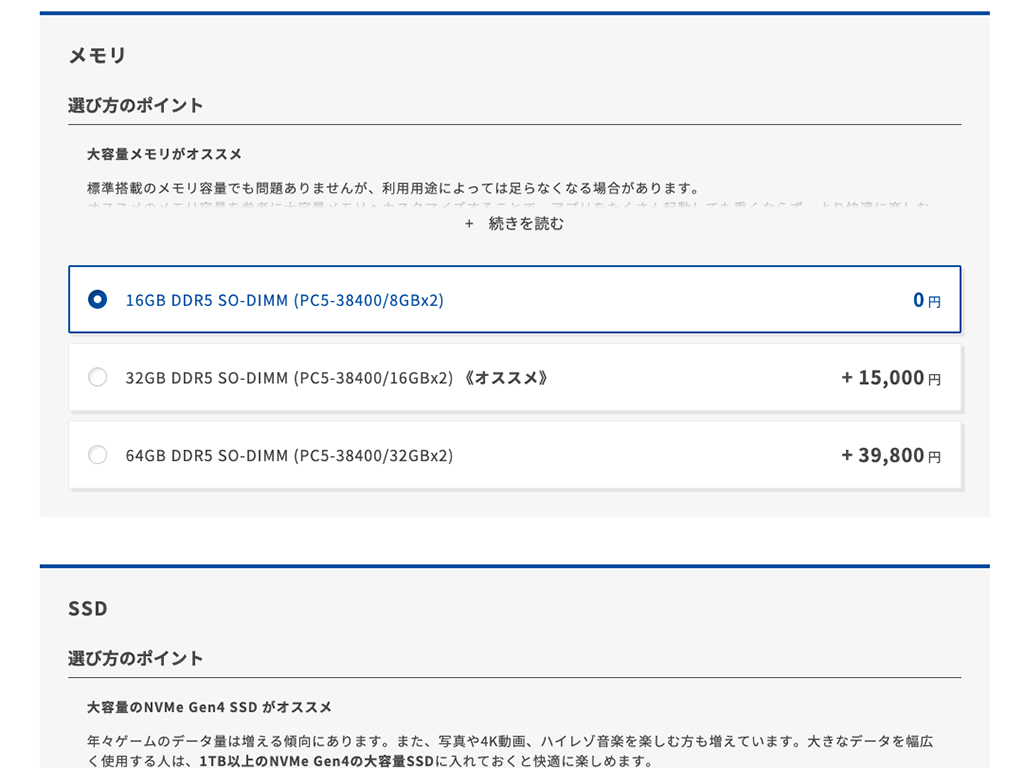
Task: Click the 64GB DDR5 SO-DIMM option label
Action: pyautogui.click(x=289, y=456)
